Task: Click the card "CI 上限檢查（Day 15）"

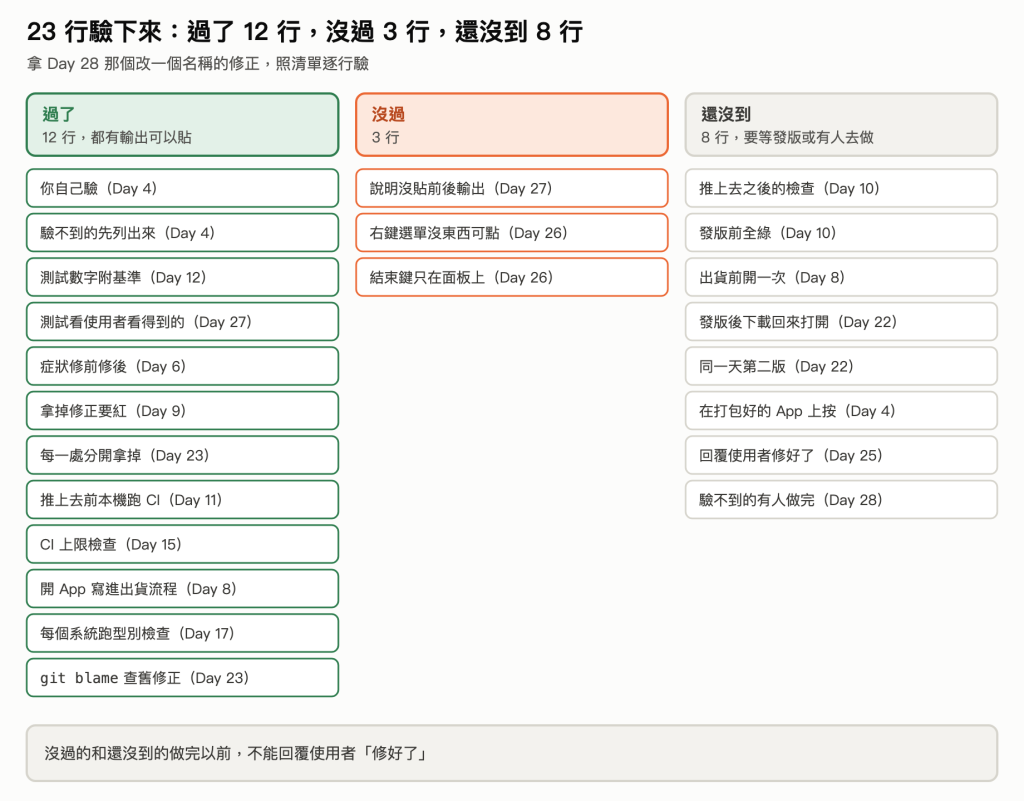Action: coord(183,544)
